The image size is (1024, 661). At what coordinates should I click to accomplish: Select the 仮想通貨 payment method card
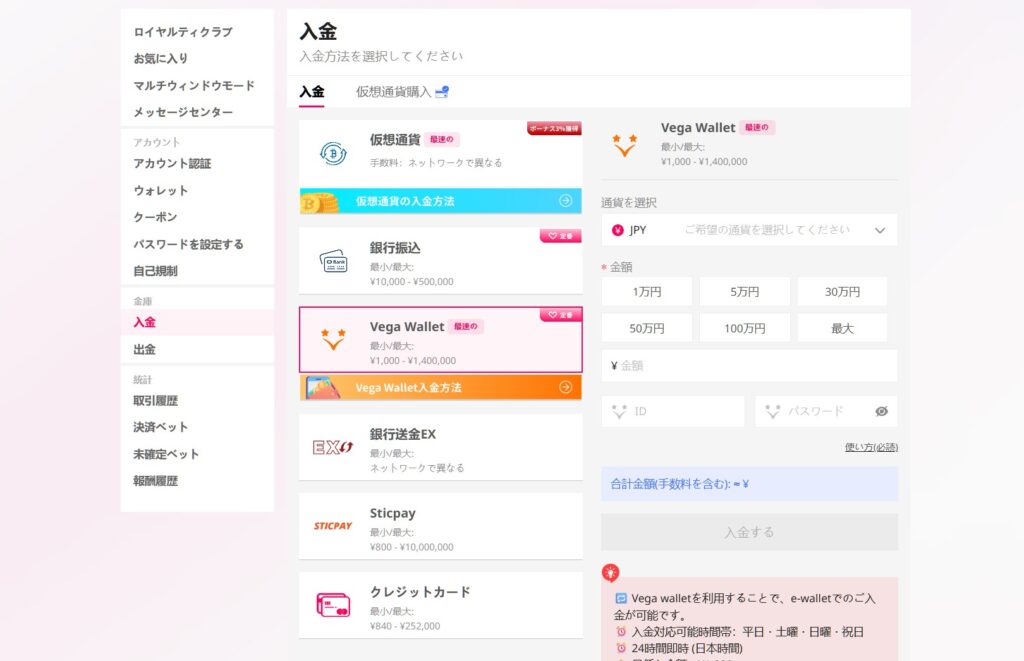[441, 153]
